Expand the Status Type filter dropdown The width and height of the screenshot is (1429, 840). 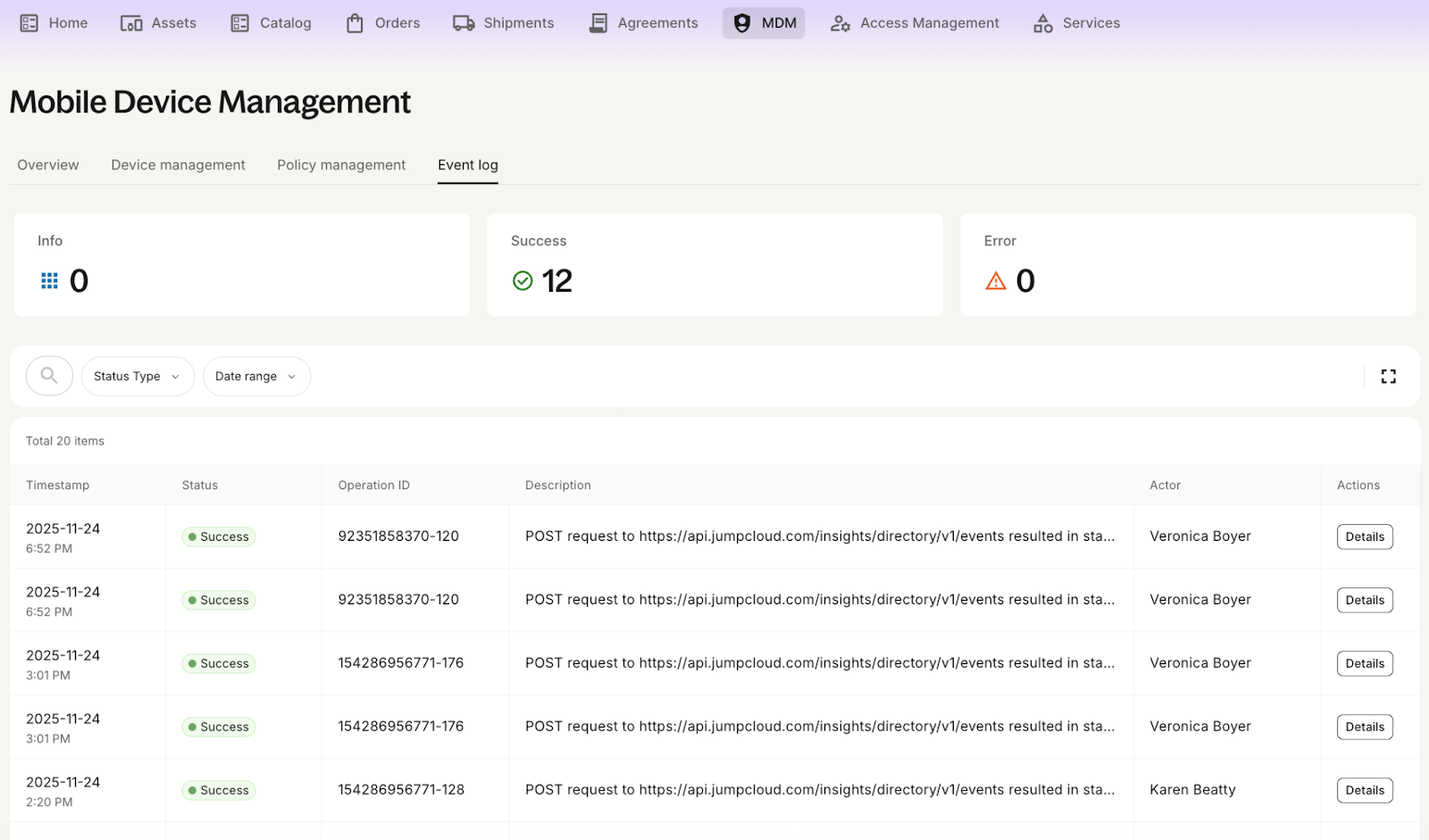tap(138, 377)
